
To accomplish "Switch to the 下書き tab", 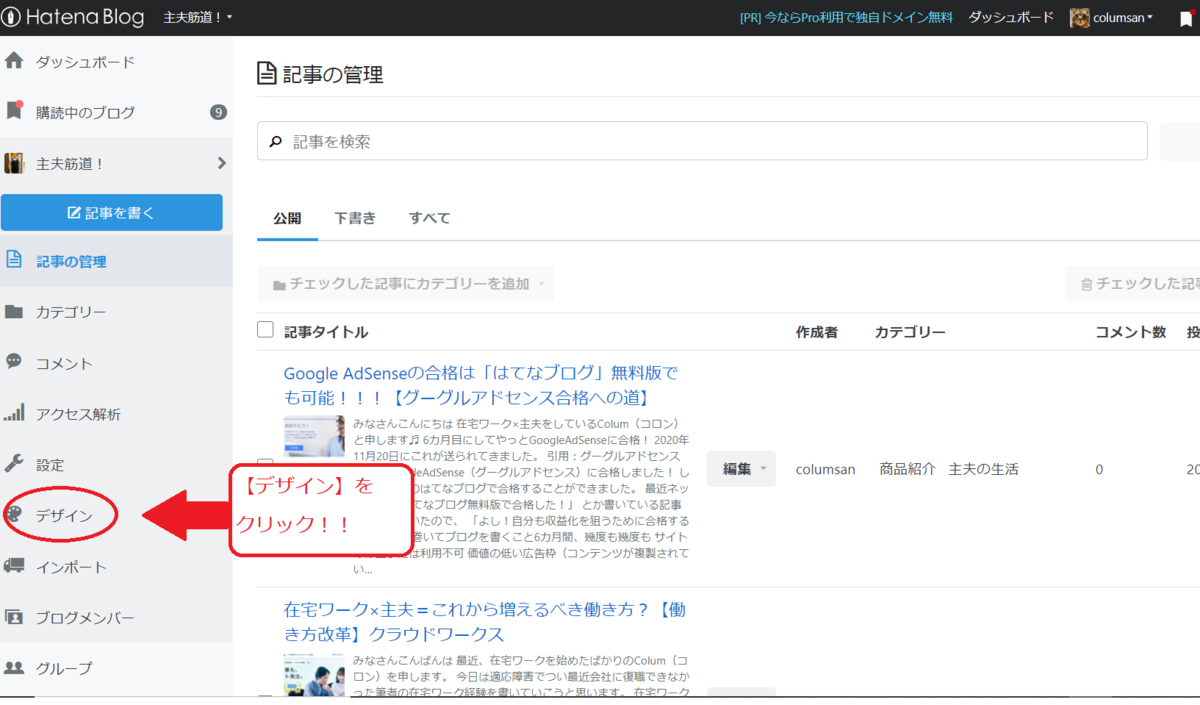I will (x=355, y=218).
